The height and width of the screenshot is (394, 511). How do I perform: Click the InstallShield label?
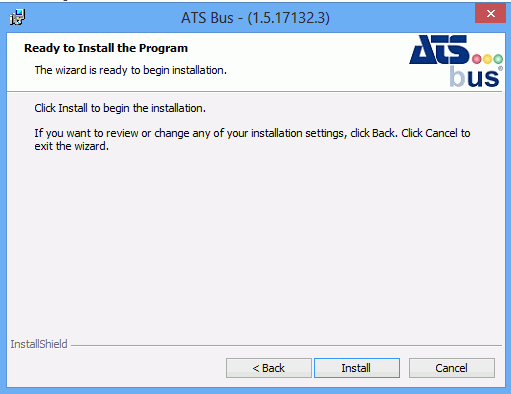tap(39, 344)
